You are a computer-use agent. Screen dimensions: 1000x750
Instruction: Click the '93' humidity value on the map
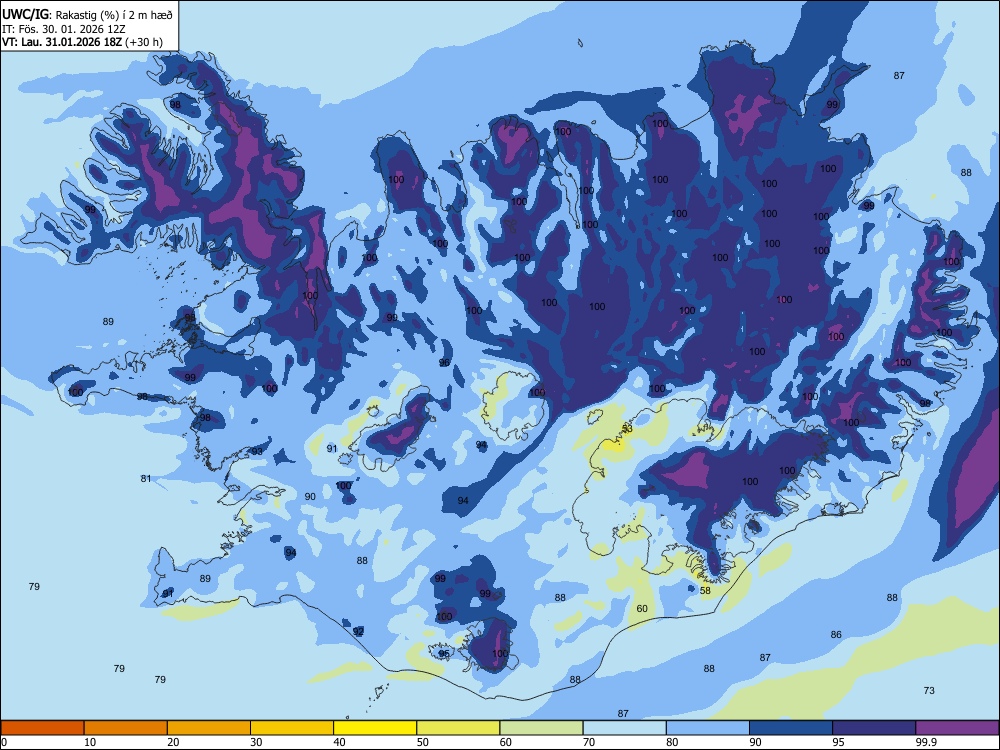coord(257,451)
